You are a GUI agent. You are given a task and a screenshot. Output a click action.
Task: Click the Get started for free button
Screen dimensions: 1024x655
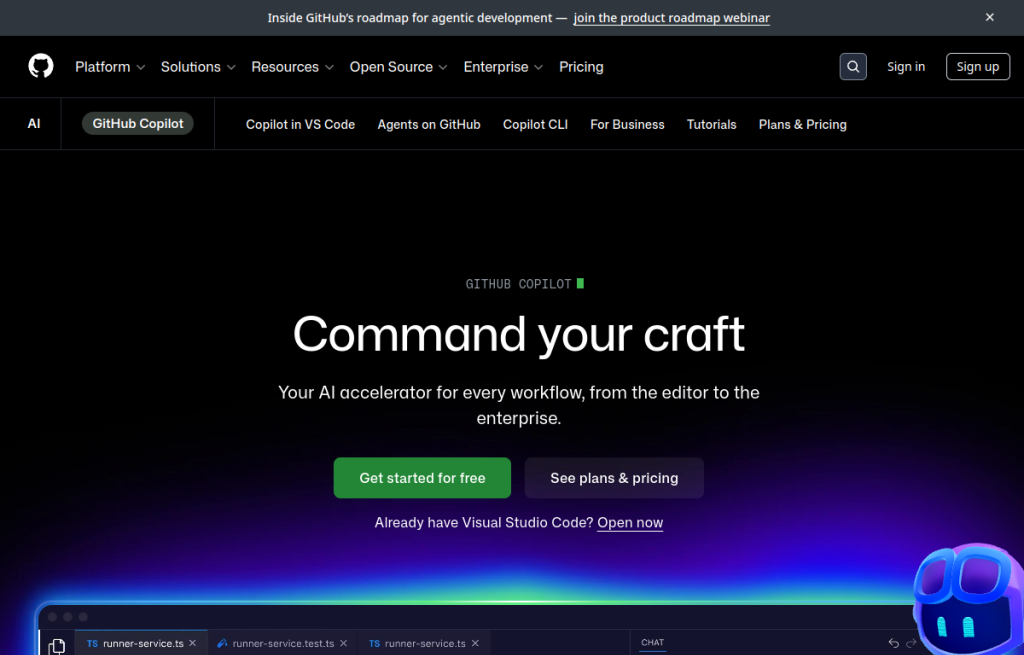pyautogui.click(x=422, y=477)
